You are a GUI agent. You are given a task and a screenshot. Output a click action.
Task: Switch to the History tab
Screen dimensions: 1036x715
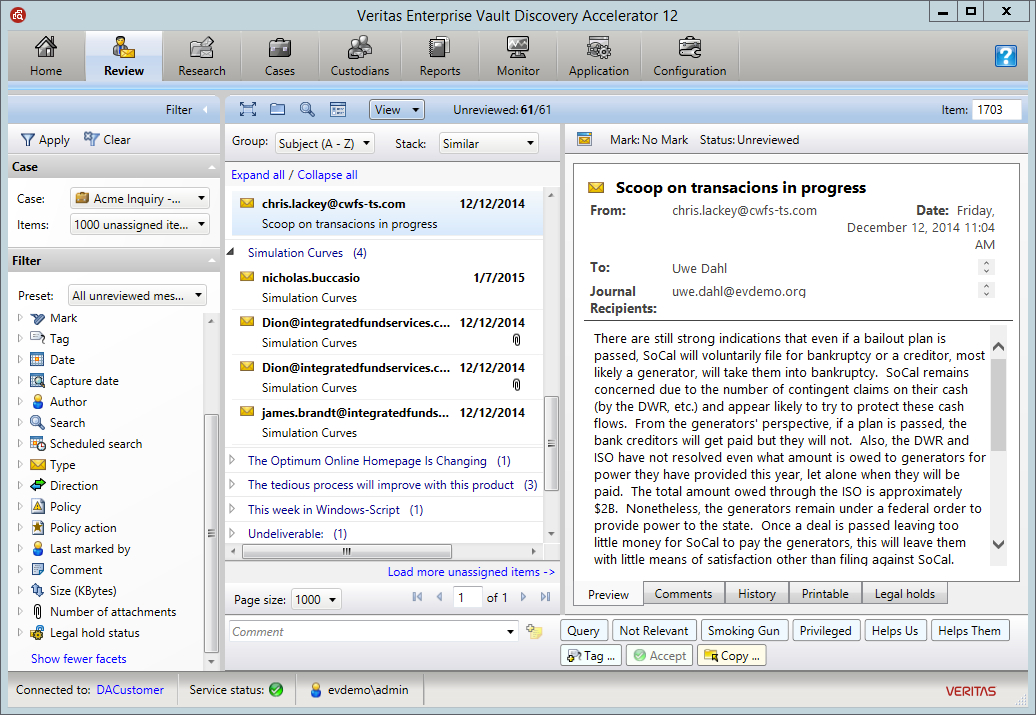(x=757, y=593)
